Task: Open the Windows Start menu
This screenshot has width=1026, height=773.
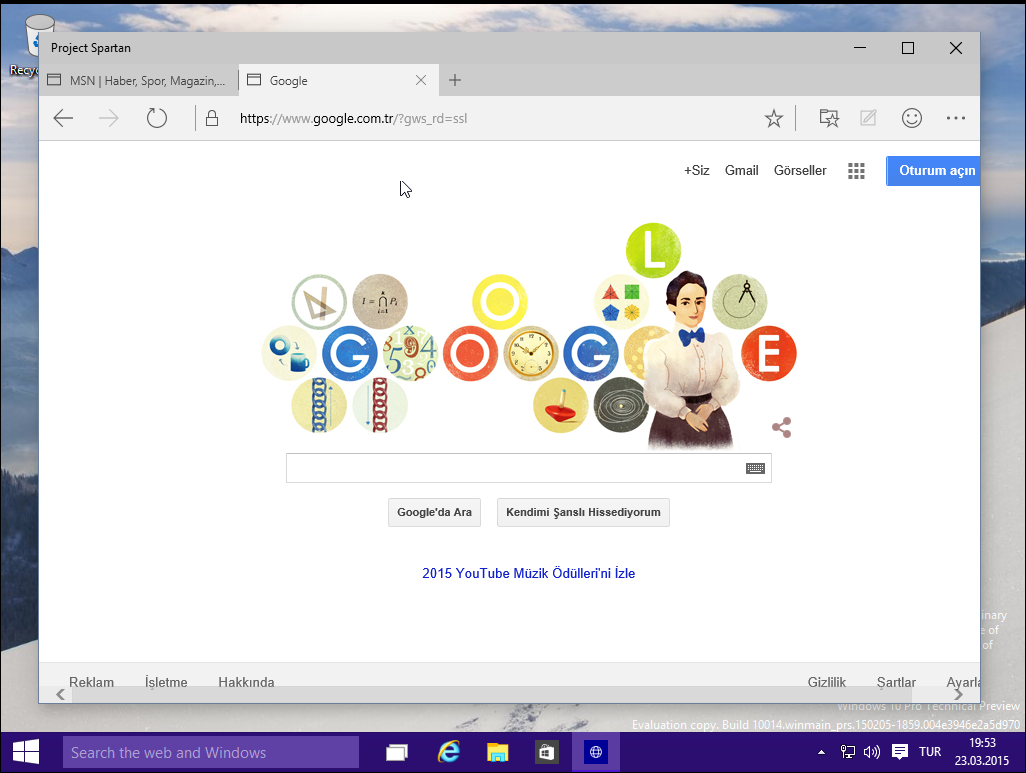Action: click(26, 752)
